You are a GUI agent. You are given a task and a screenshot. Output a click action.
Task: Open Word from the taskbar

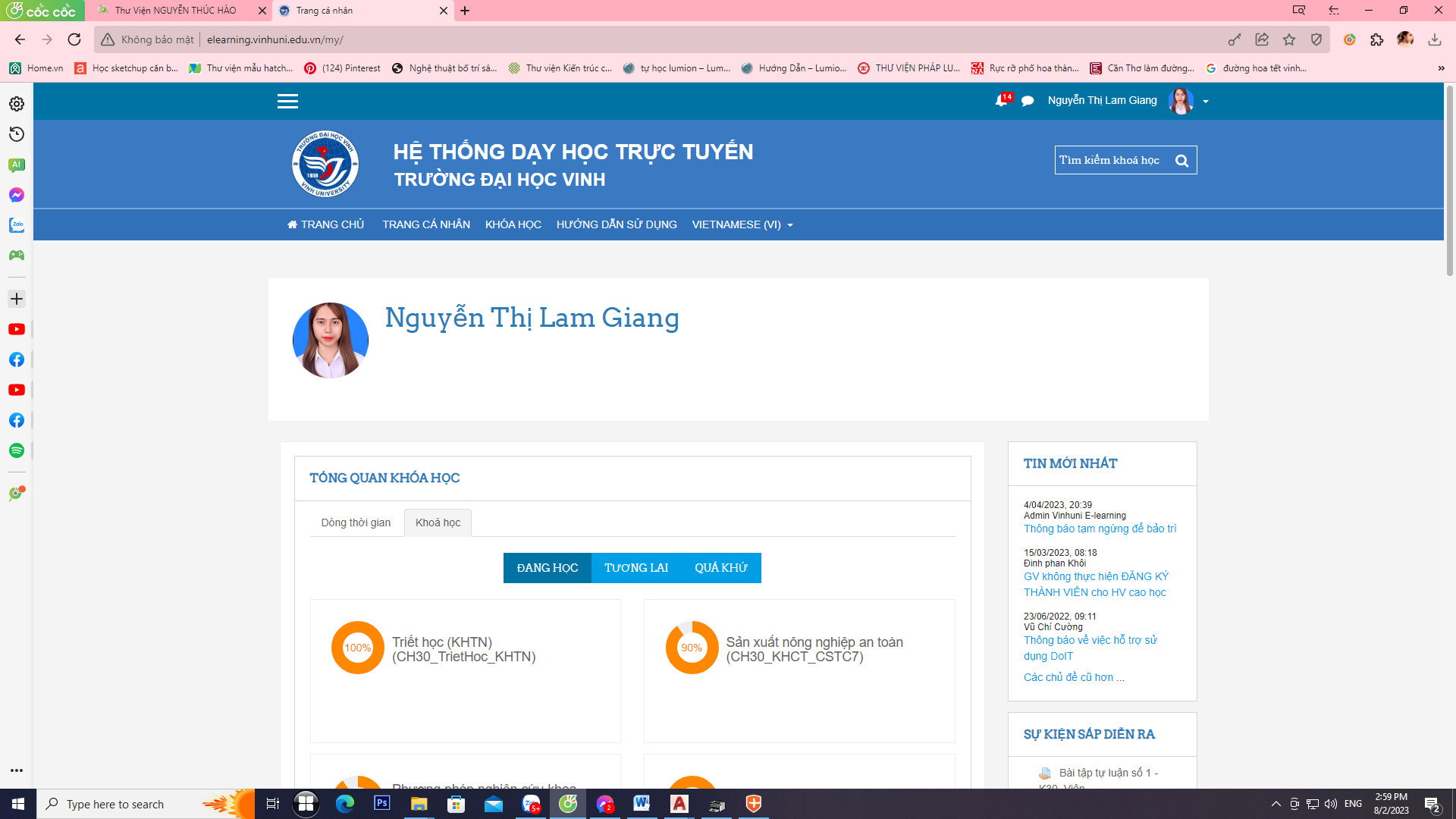[x=642, y=804]
